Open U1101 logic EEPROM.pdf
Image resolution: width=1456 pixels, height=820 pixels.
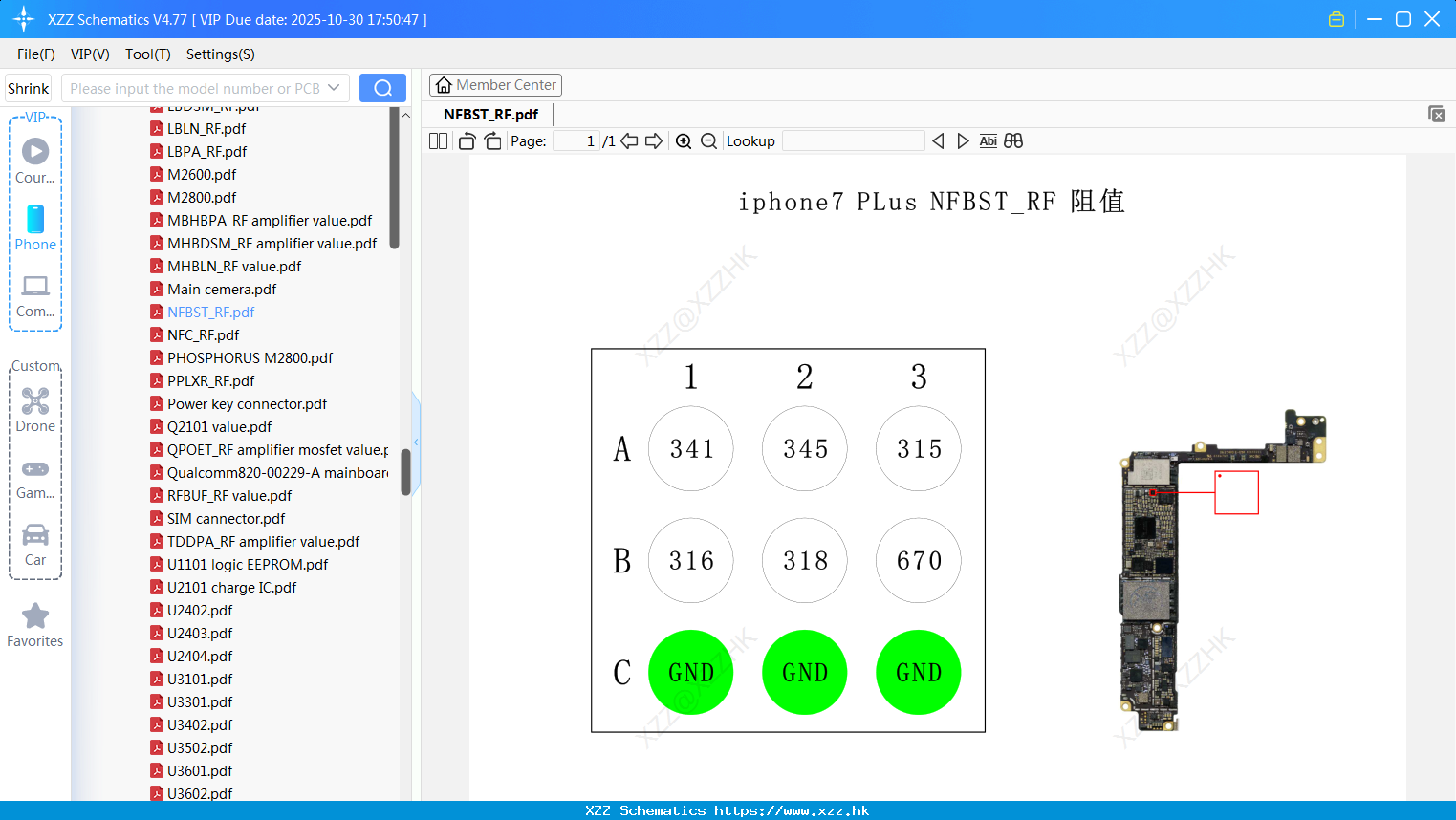pyautogui.click(x=248, y=564)
